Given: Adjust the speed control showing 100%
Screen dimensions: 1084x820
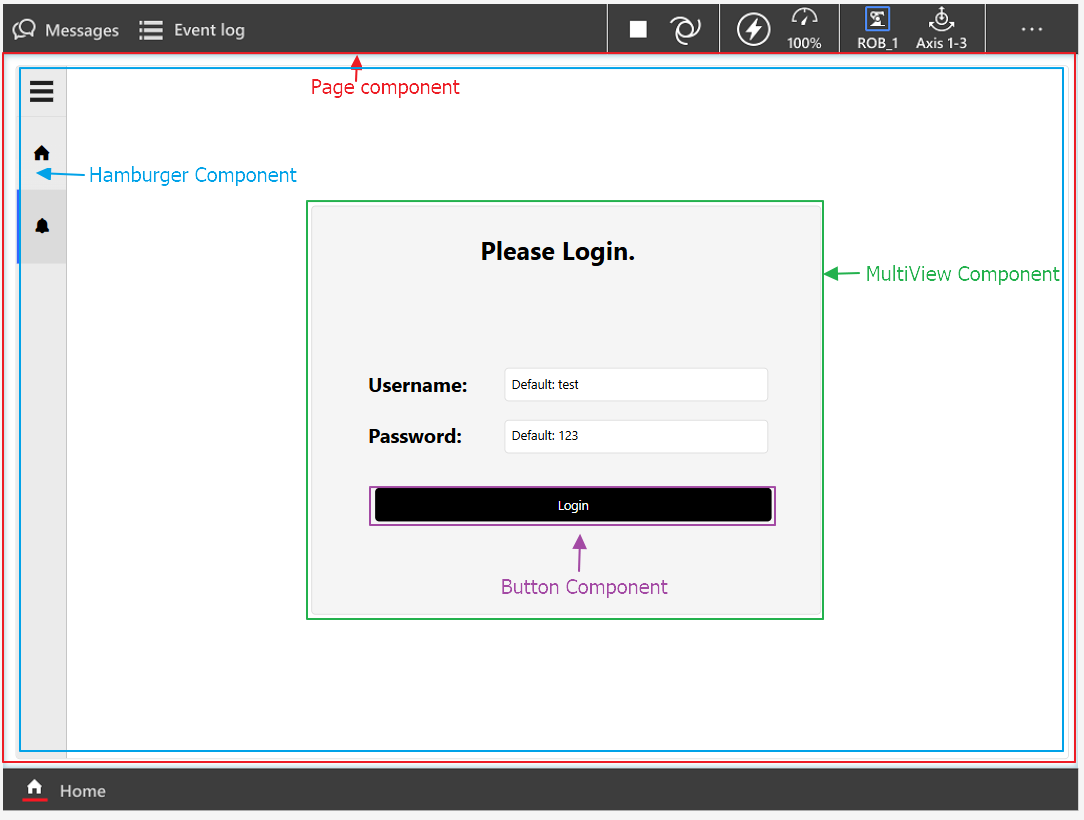Looking at the screenshot, I should pos(804,29).
